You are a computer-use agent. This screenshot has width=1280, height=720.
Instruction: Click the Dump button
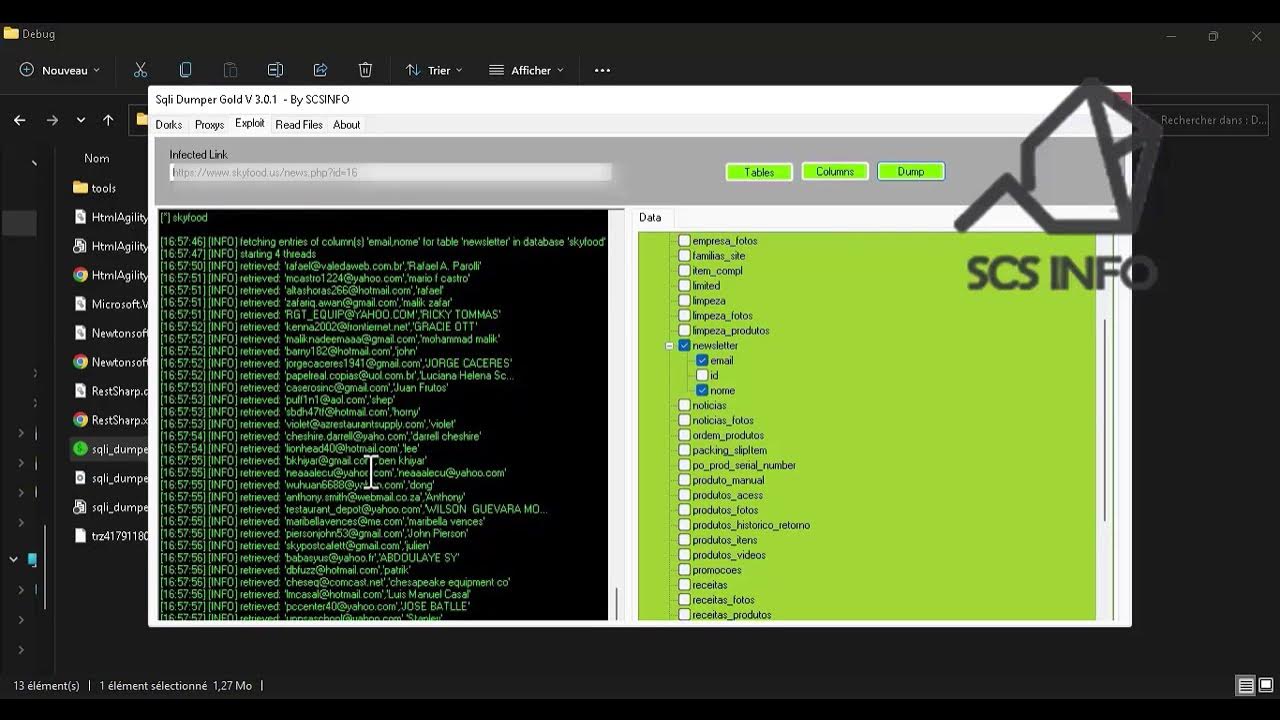911,172
